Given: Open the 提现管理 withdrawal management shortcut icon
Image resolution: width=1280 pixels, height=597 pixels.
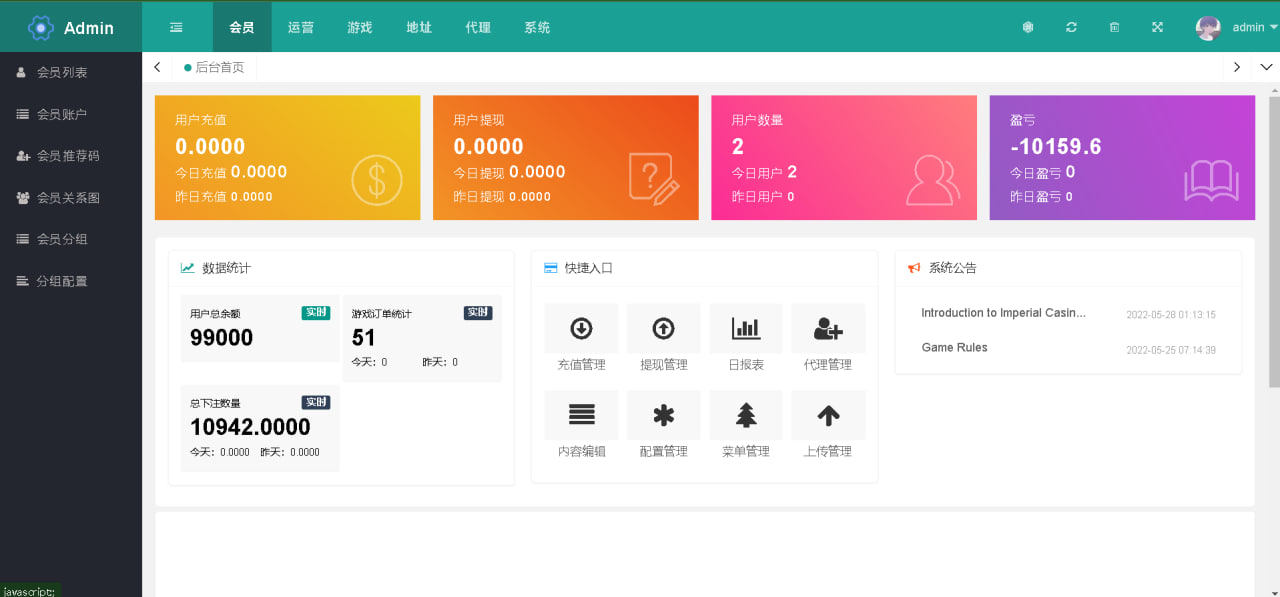Looking at the screenshot, I should 663,329.
